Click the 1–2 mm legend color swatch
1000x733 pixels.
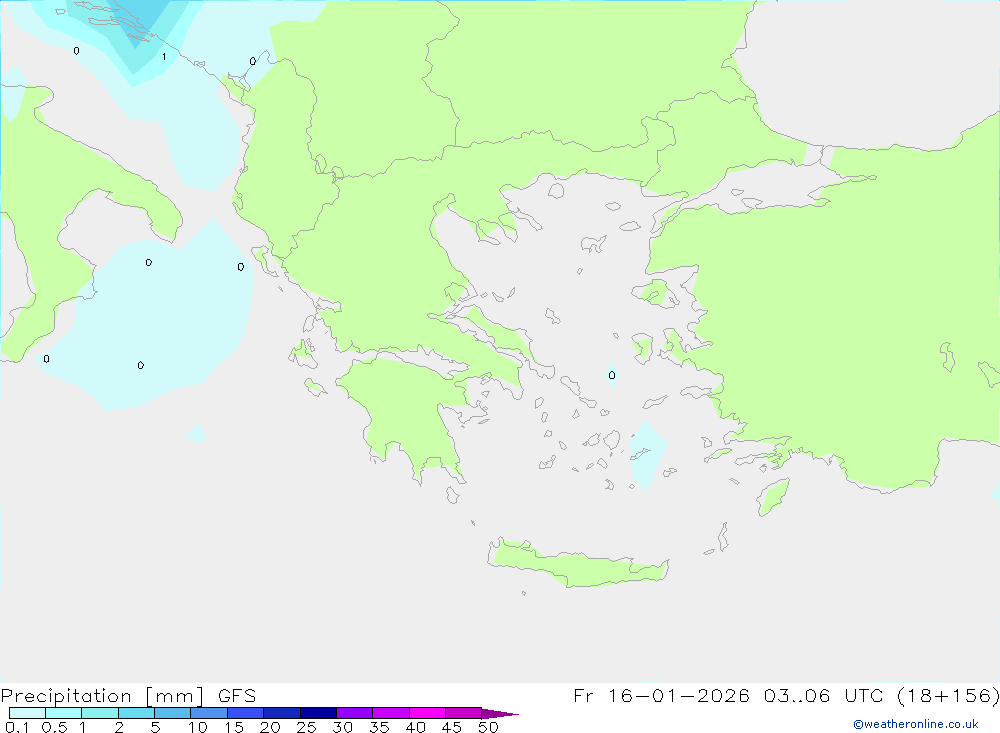(x=99, y=713)
